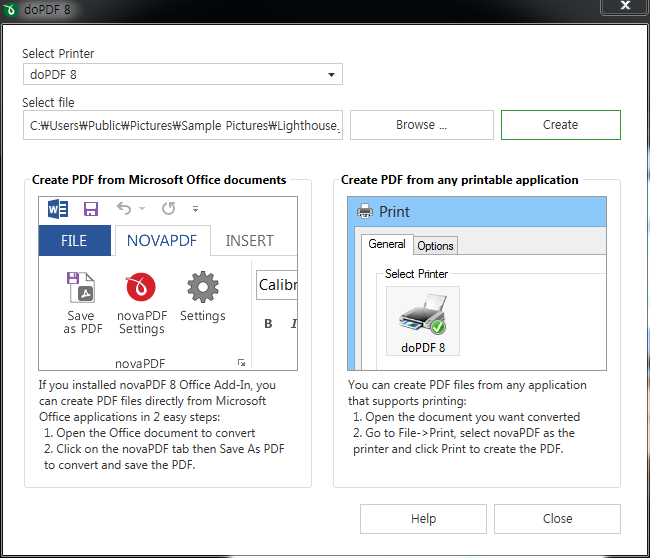
Task: Click the redo circular arrow icon
Action: click(168, 208)
